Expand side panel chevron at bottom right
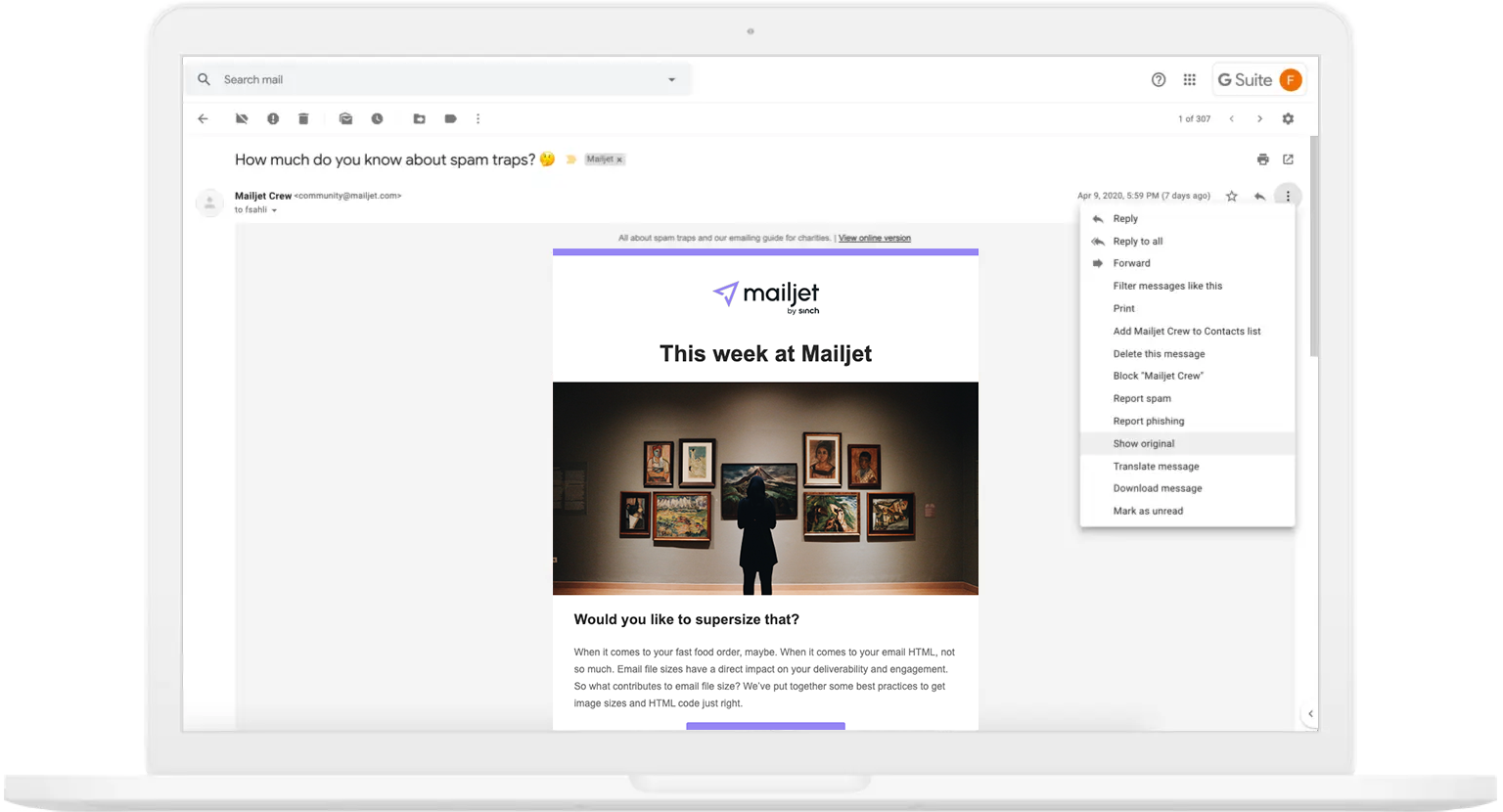1503x812 pixels. coord(1310,714)
